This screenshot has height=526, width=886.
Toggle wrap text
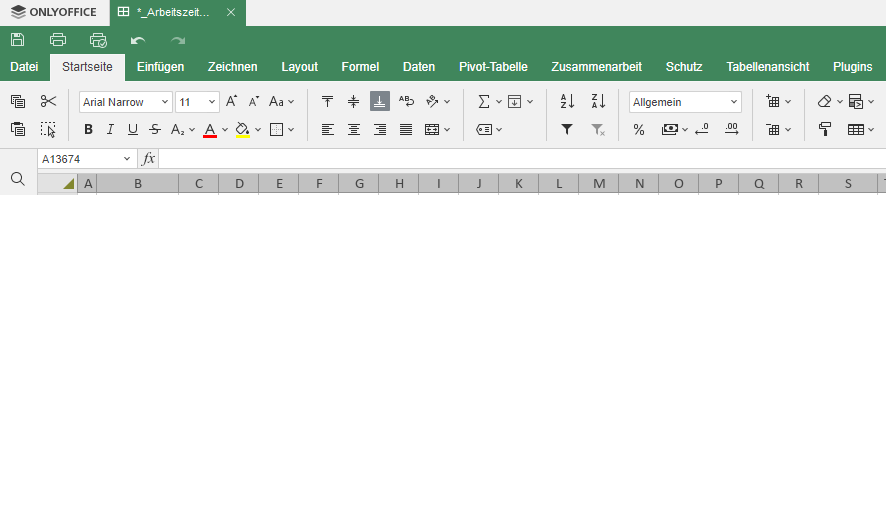point(406,102)
